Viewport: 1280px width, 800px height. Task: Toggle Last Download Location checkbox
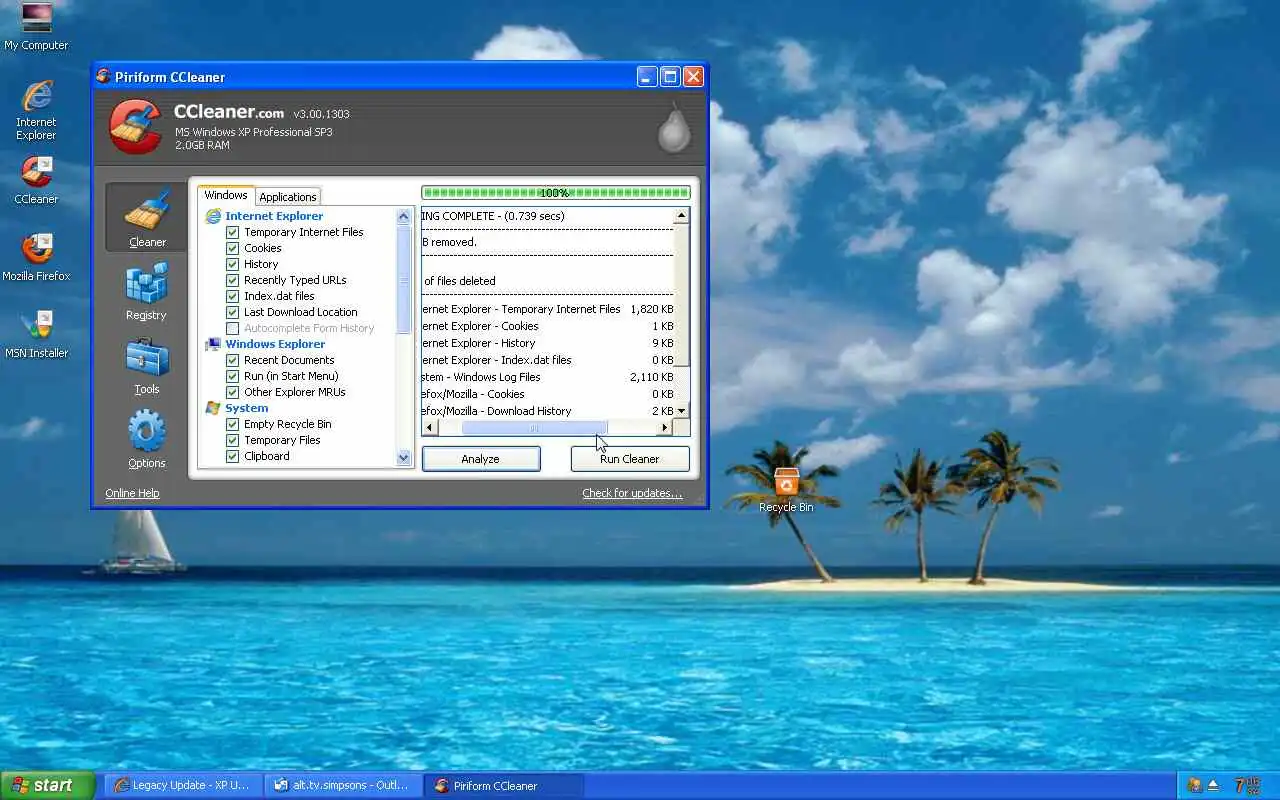pos(232,312)
